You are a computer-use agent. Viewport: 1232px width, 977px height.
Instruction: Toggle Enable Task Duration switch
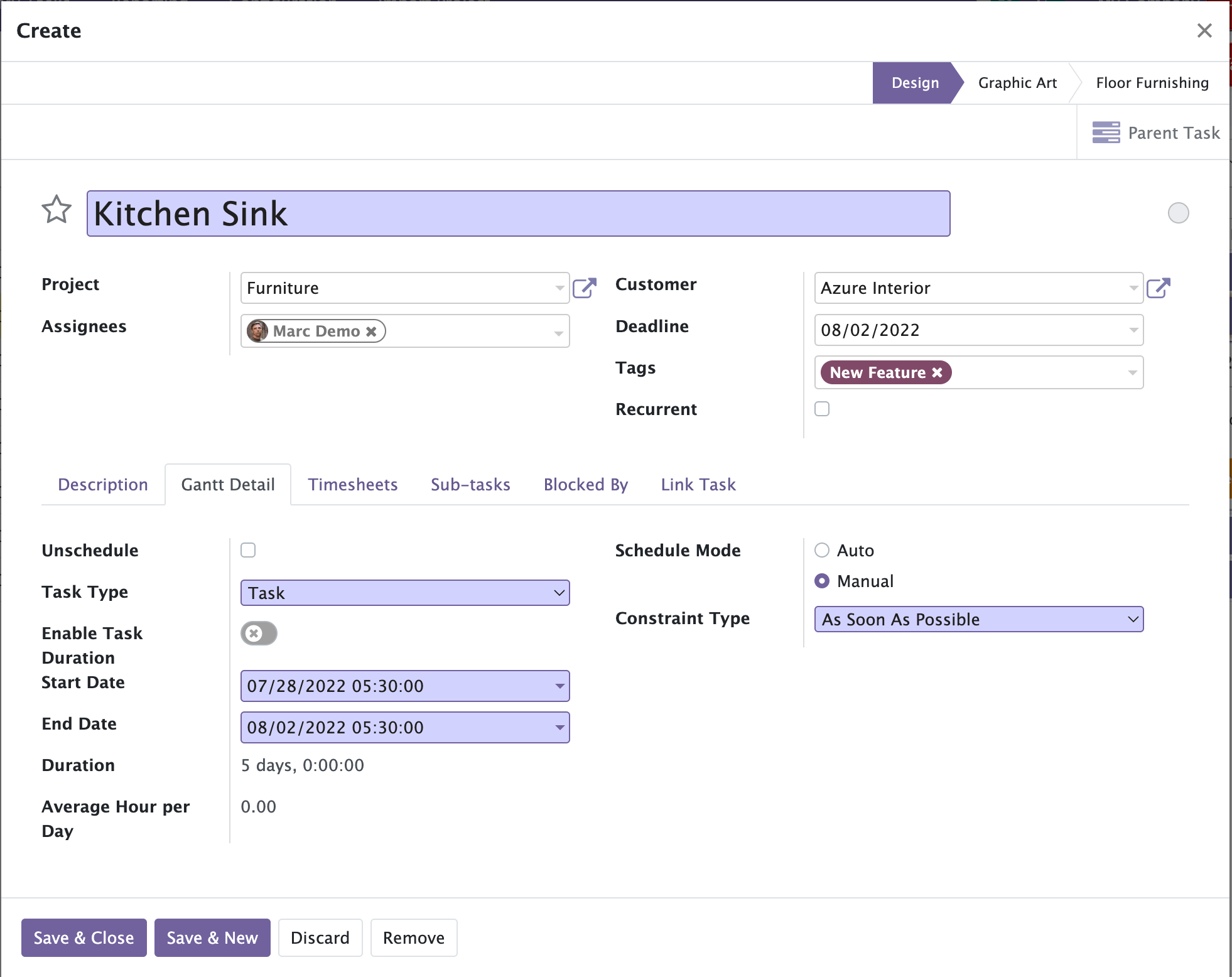pyautogui.click(x=259, y=634)
